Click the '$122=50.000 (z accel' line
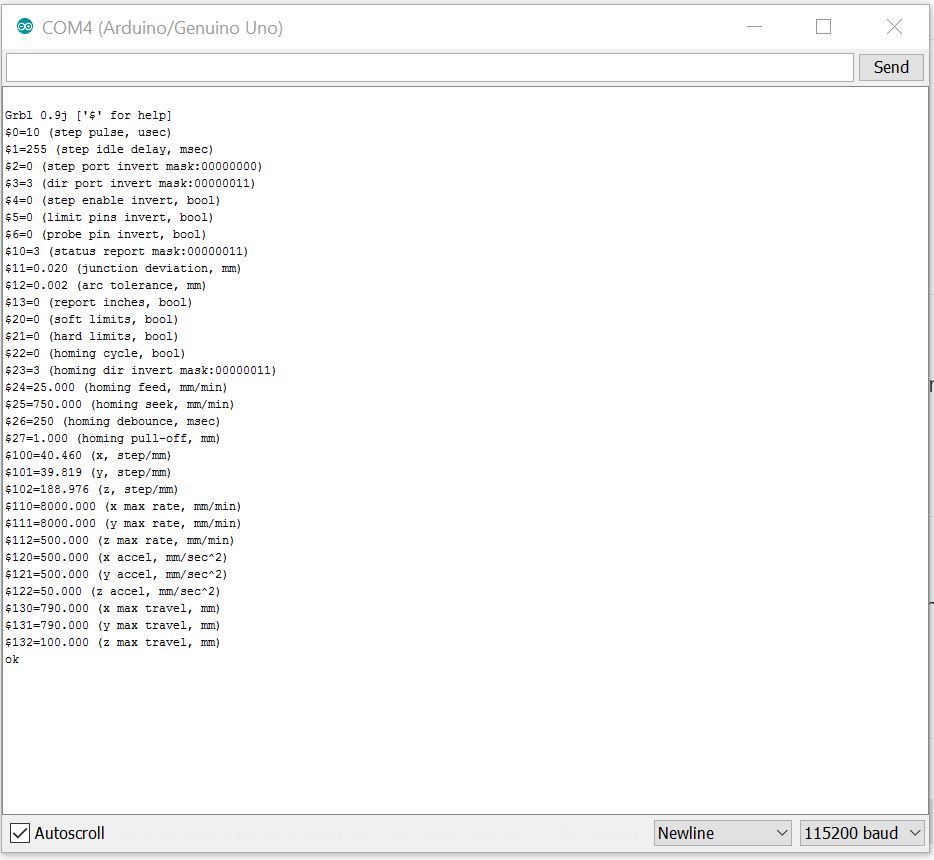 click(x=113, y=591)
